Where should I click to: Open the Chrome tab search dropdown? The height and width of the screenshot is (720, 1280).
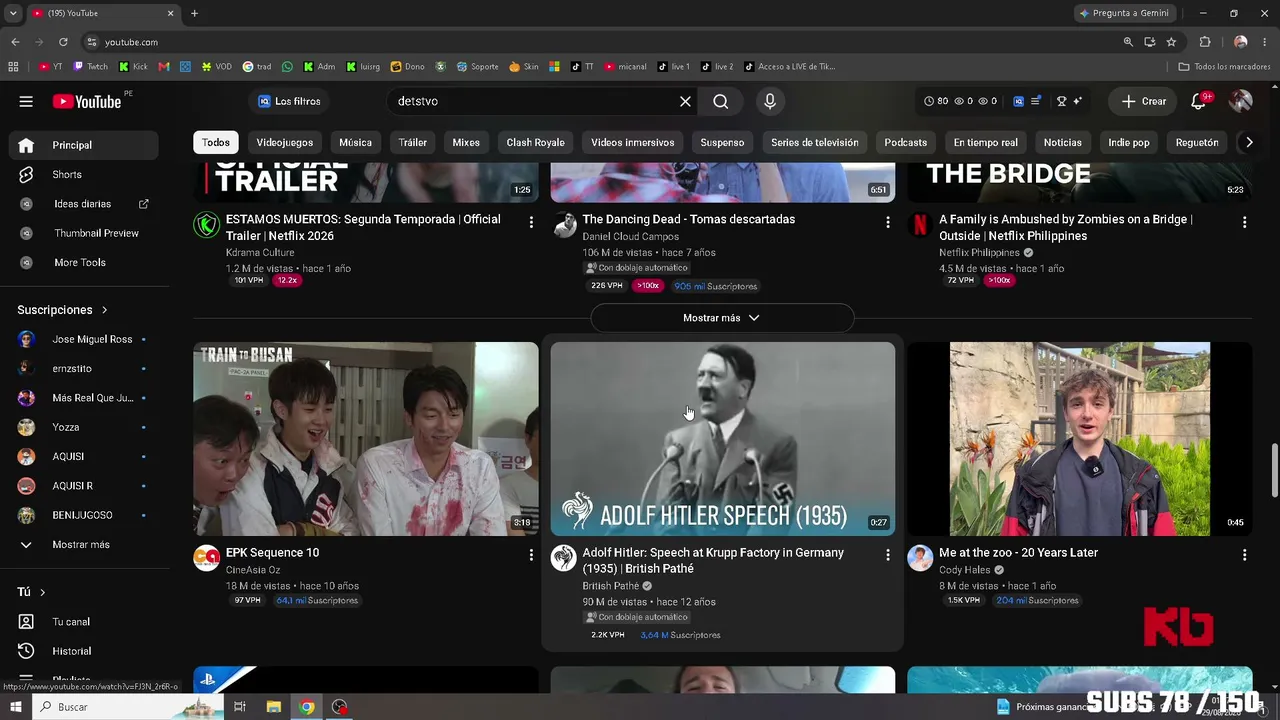coord(13,13)
